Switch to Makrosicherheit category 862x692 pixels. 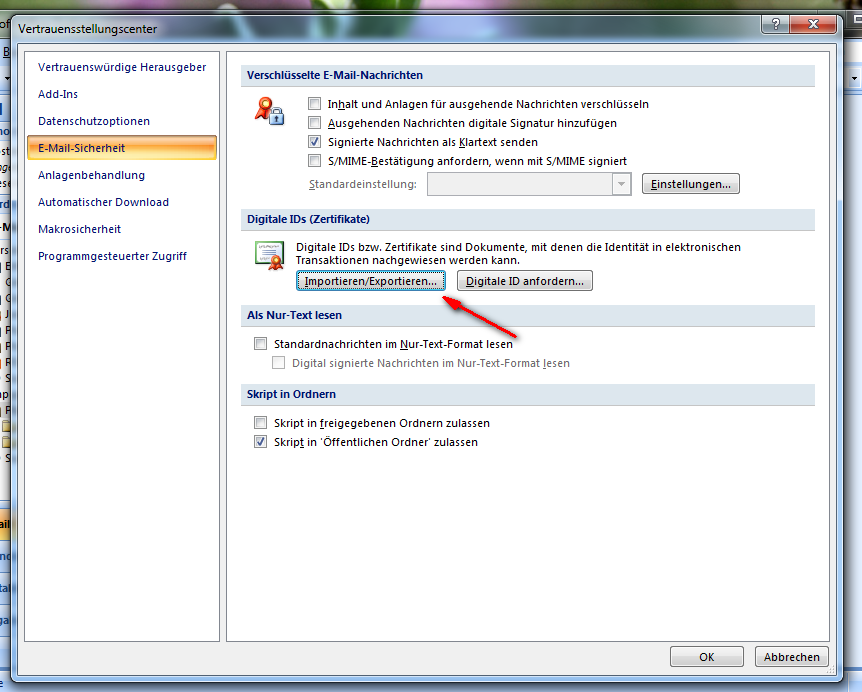[x=79, y=229]
